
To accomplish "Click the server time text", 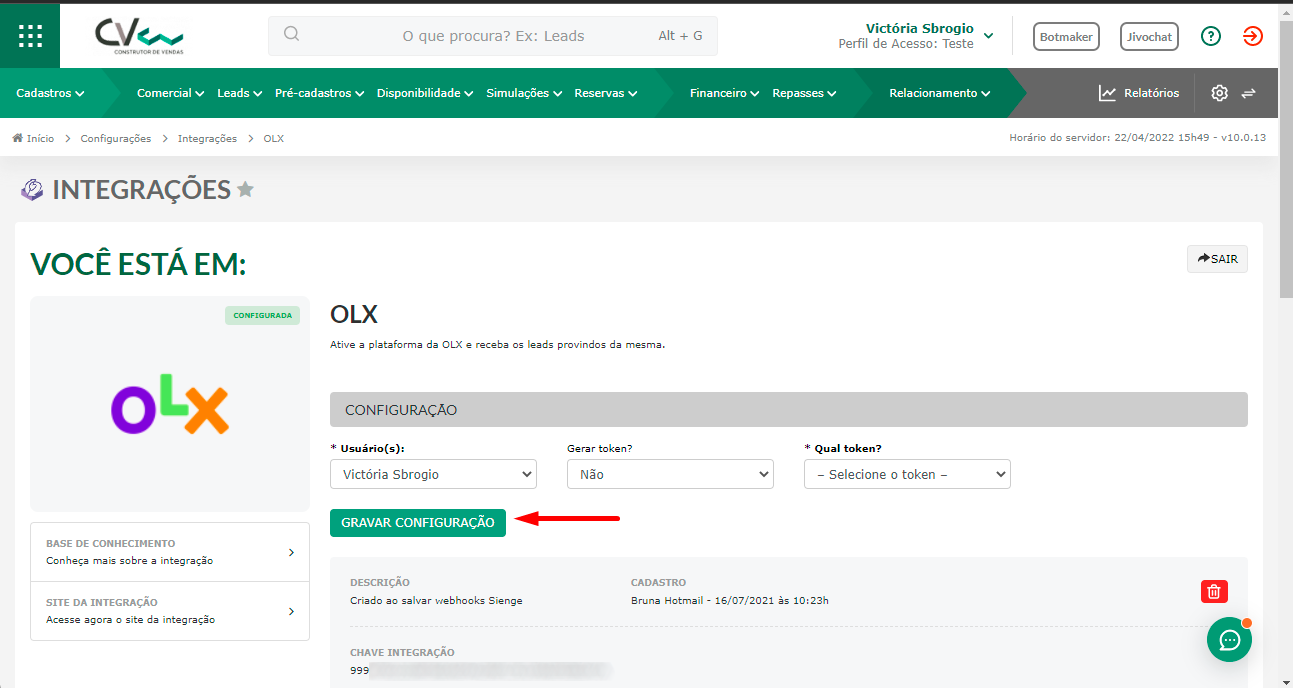I will coord(1138,138).
